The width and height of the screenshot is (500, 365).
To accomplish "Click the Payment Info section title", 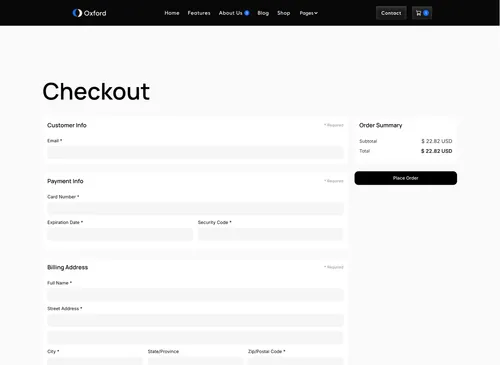I will coord(65,181).
